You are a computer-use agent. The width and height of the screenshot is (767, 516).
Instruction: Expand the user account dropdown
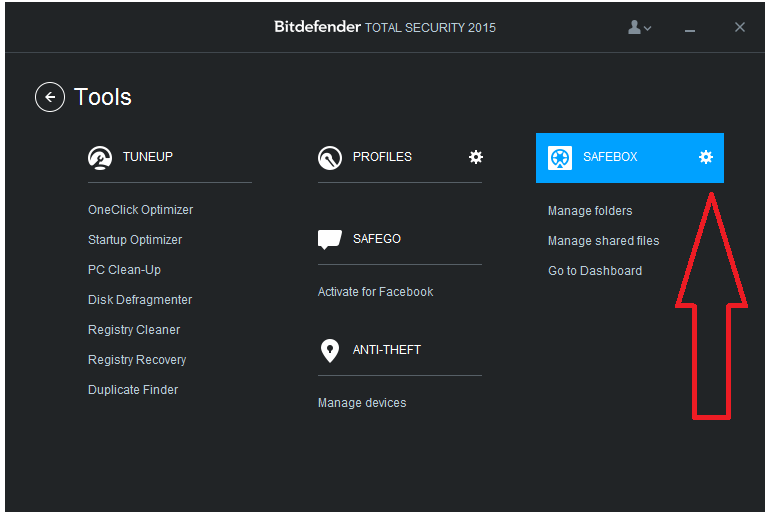pos(640,27)
